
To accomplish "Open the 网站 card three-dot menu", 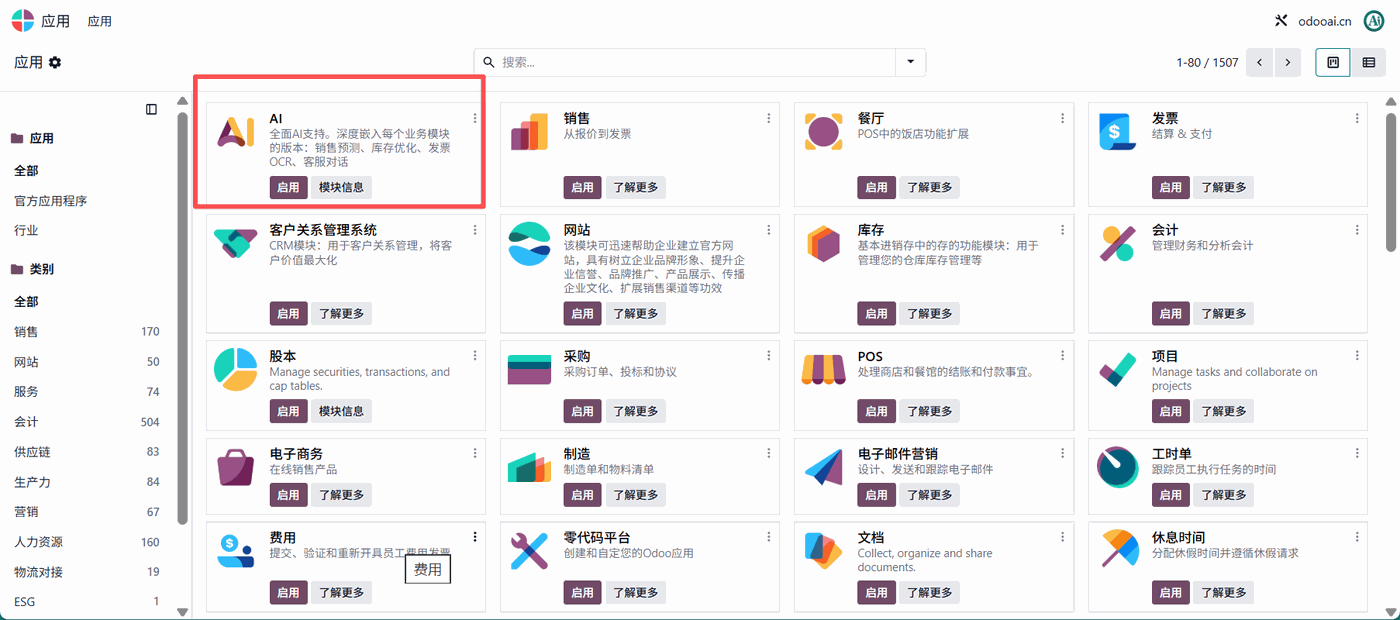I will coord(769,230).
